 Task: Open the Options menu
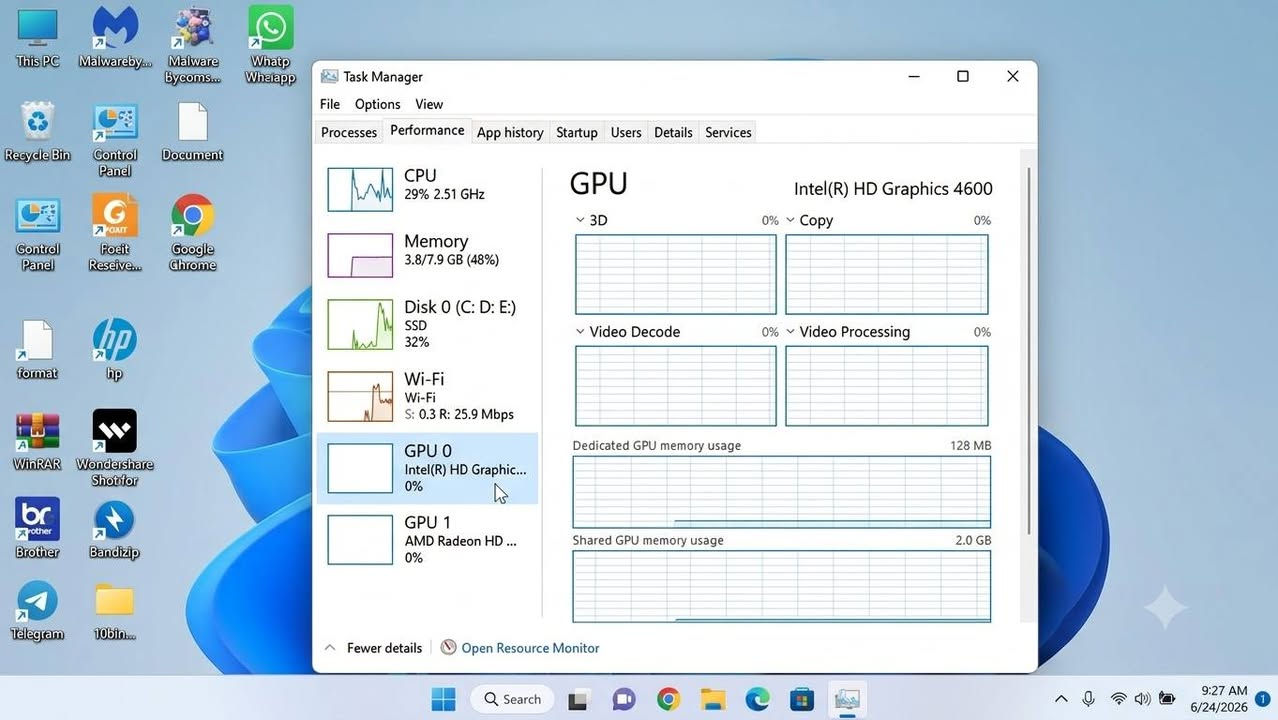point(378,104)
